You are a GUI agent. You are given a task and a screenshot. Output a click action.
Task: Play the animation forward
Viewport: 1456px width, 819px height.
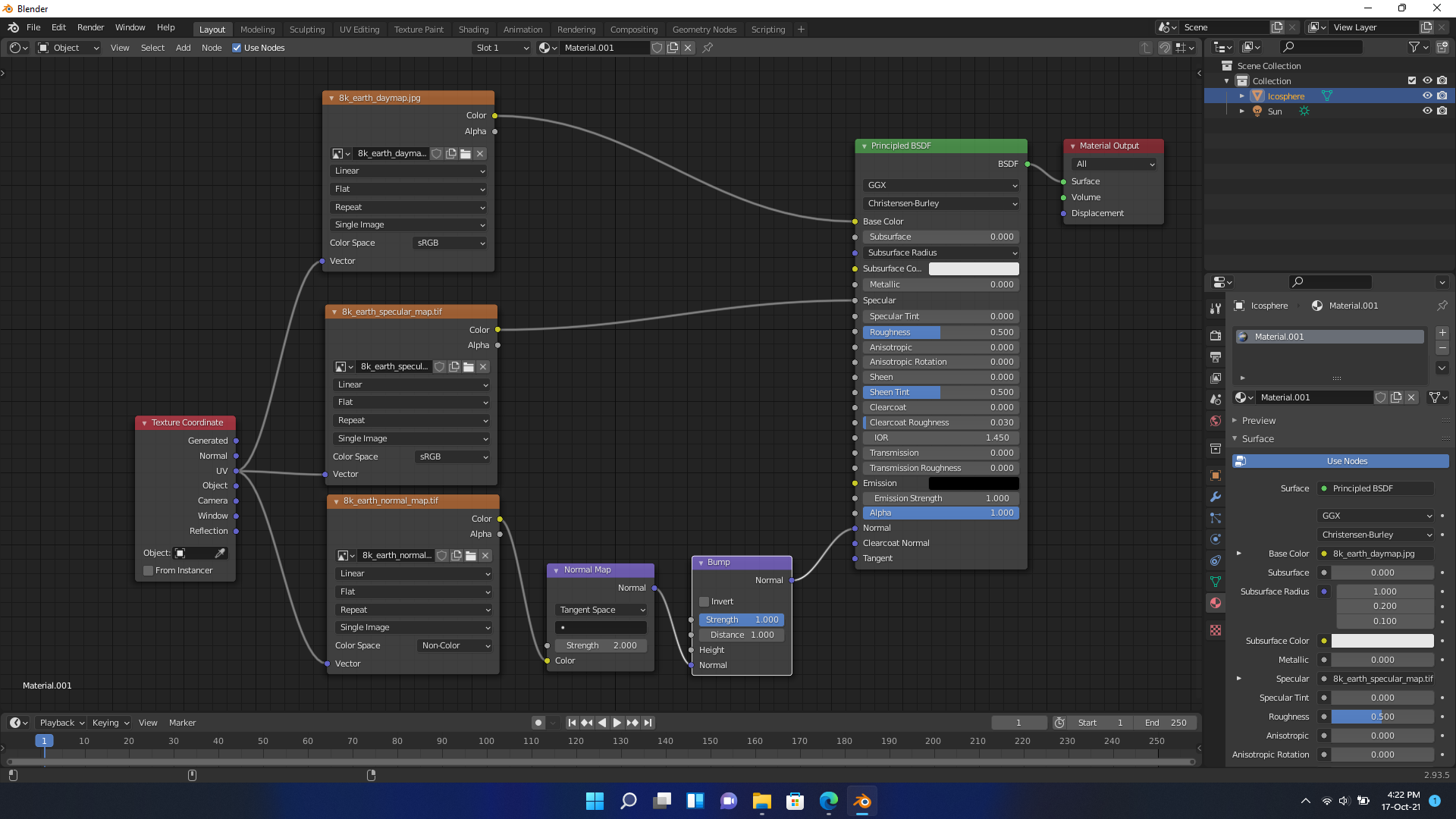click(617, 723)
